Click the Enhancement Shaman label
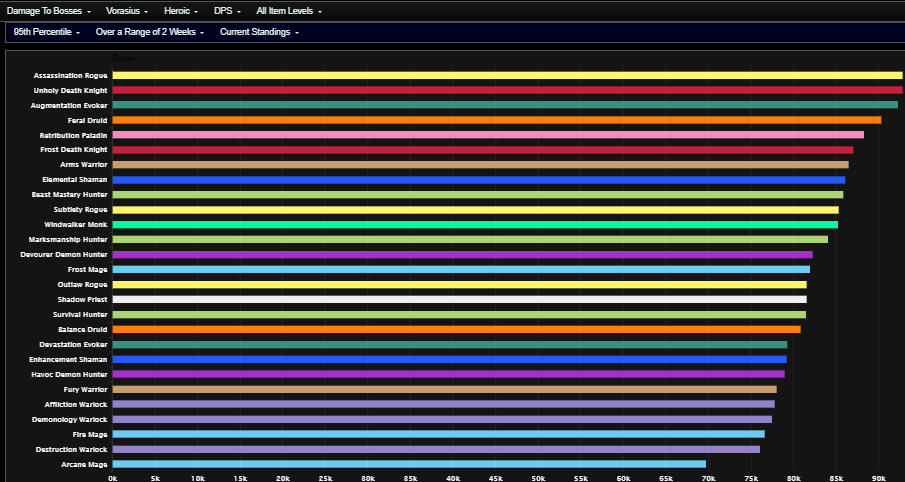Image resolution: width=905 pixels, height=482 pixels. [x=68, y=360]
